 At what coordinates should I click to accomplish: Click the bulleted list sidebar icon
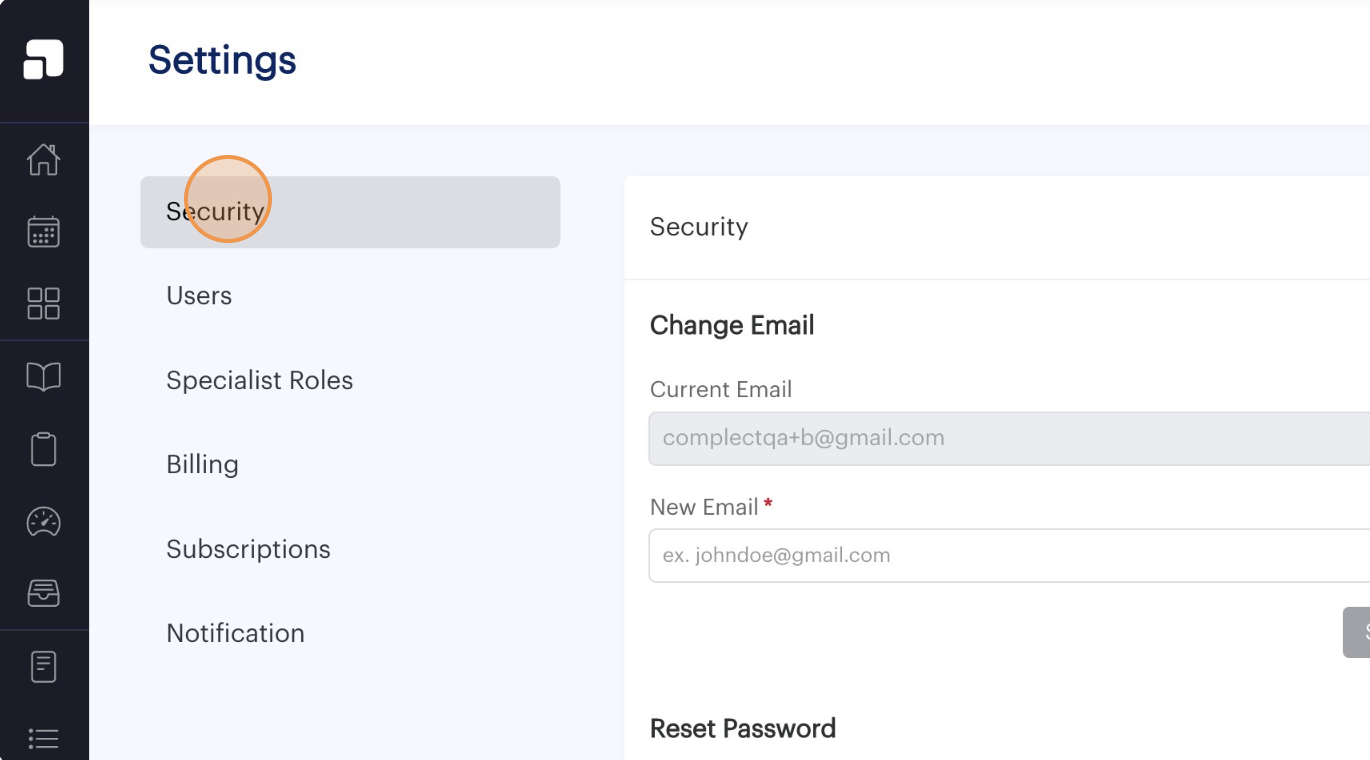pyautogui.click(x=44, y=739)
